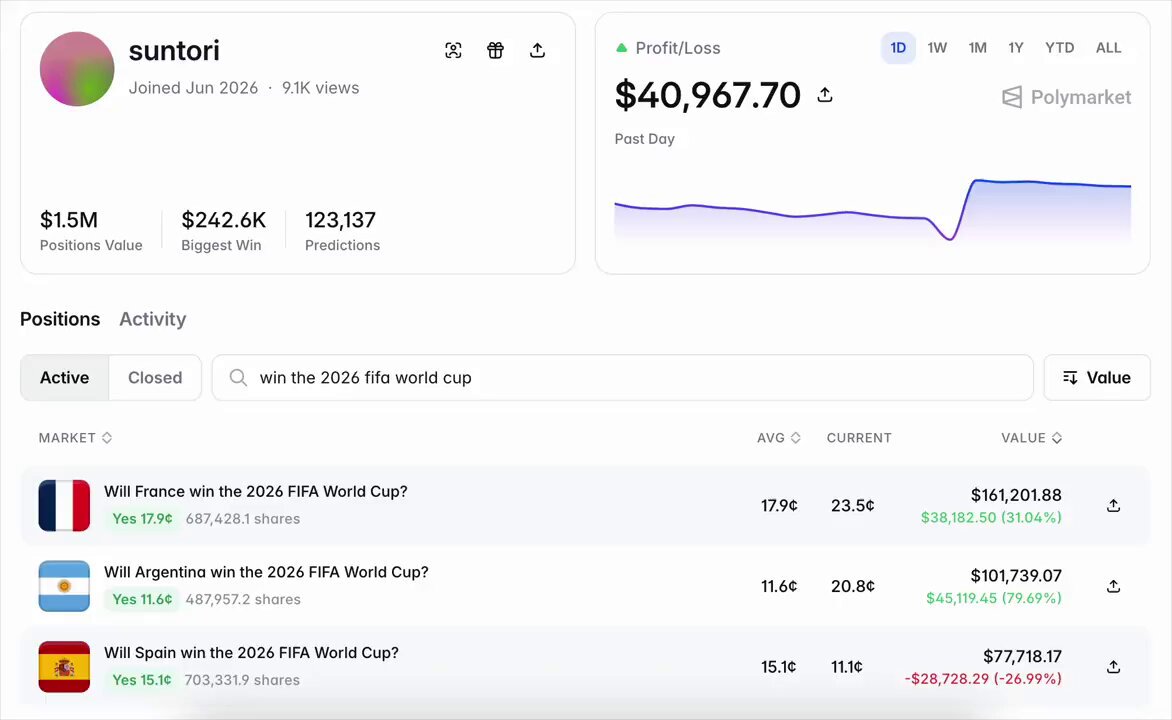Viewport: 1172px width, 720px height.
Task: Select the 1Y profit timeframe
Action: coord(1016,48)
